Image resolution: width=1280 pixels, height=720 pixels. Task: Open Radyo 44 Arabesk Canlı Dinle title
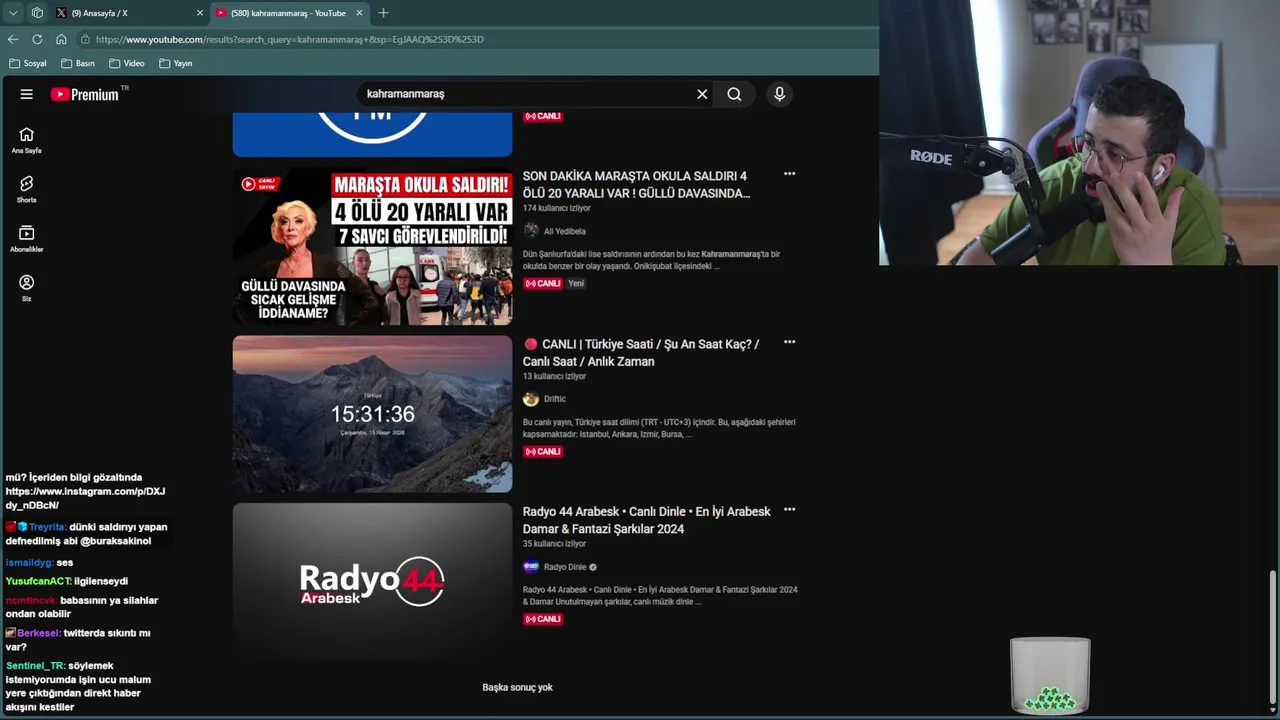pos(646,520)
